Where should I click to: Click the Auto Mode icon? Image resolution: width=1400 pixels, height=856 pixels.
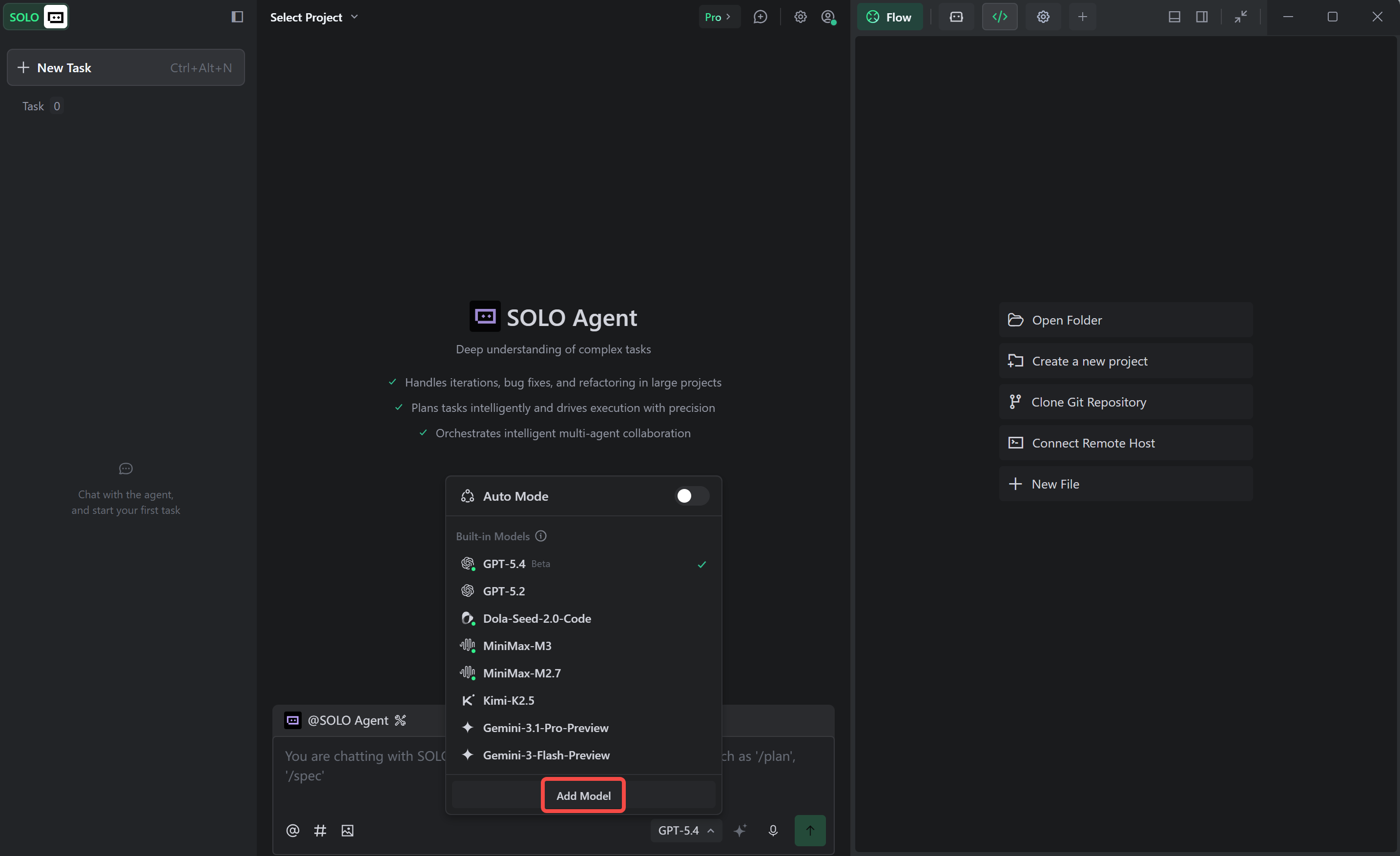(x=468, y=496)
